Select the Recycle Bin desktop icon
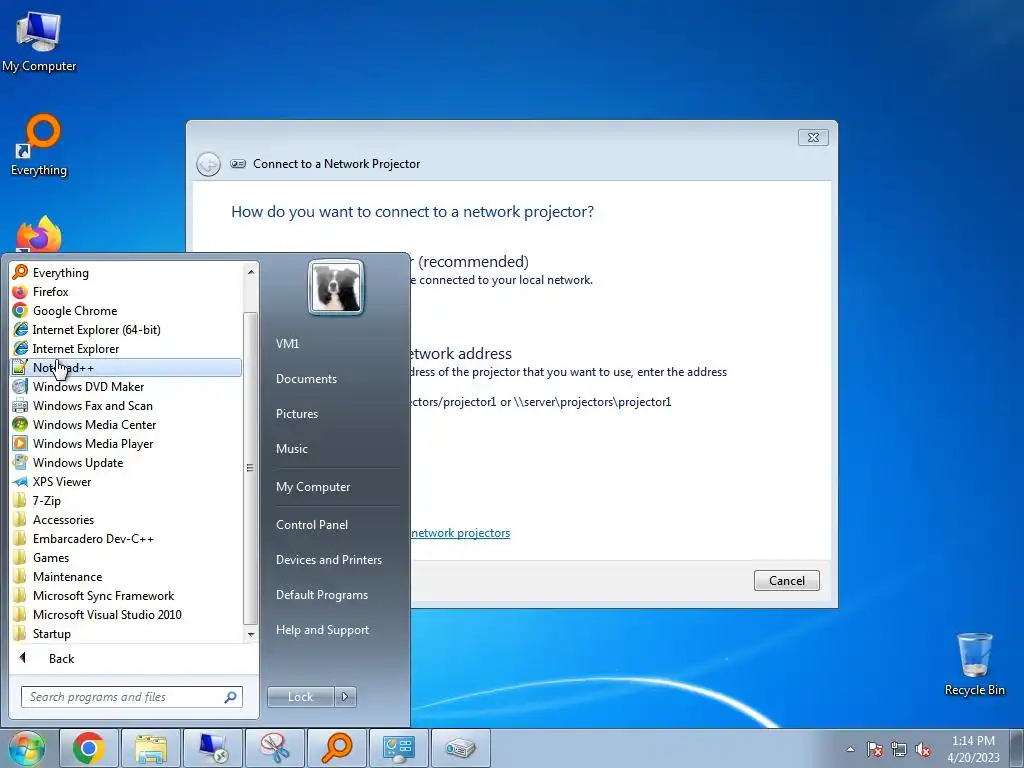Image resolution: width=1024 pixels, height=768 pixels. (x=974, y=664)
